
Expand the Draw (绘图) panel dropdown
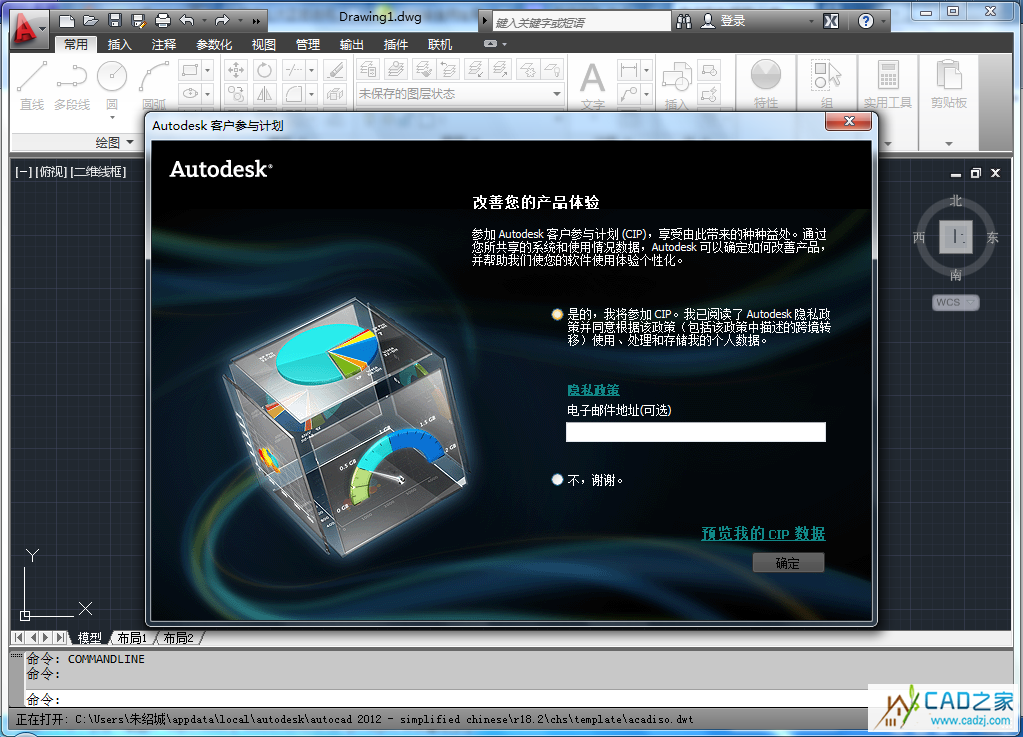pos(130,142)
